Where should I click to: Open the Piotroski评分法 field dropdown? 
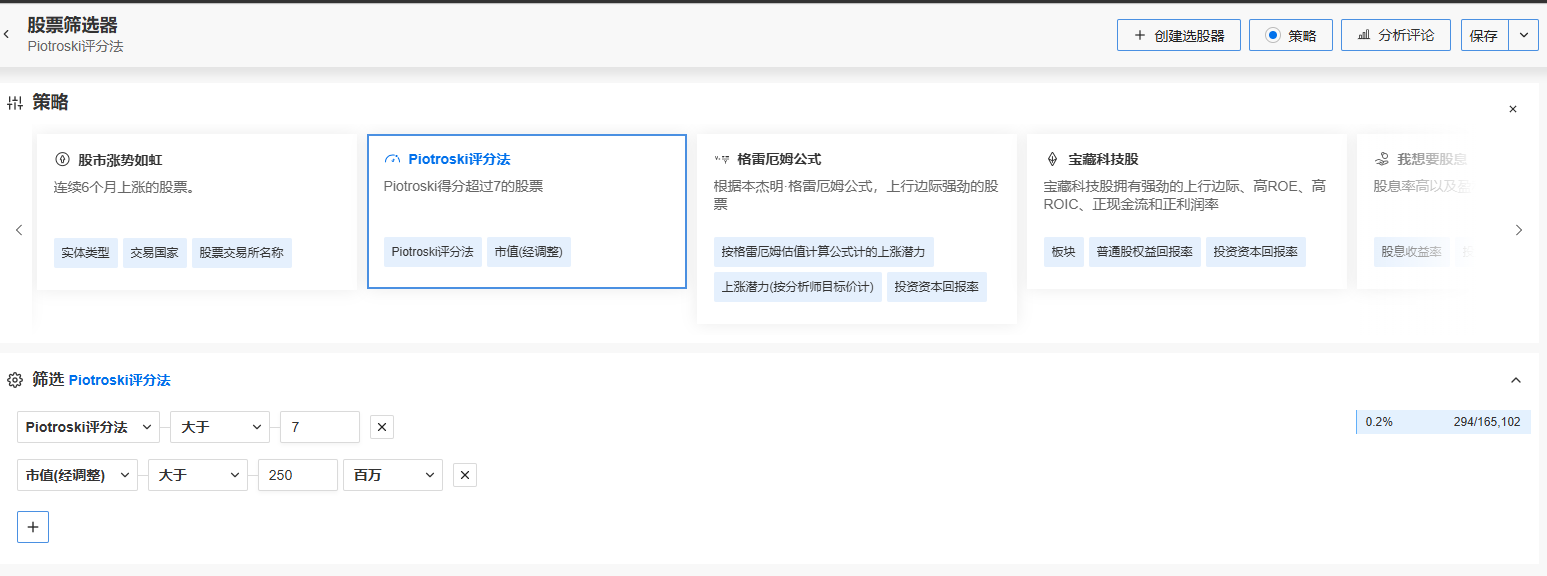click(x=88, y=427)
